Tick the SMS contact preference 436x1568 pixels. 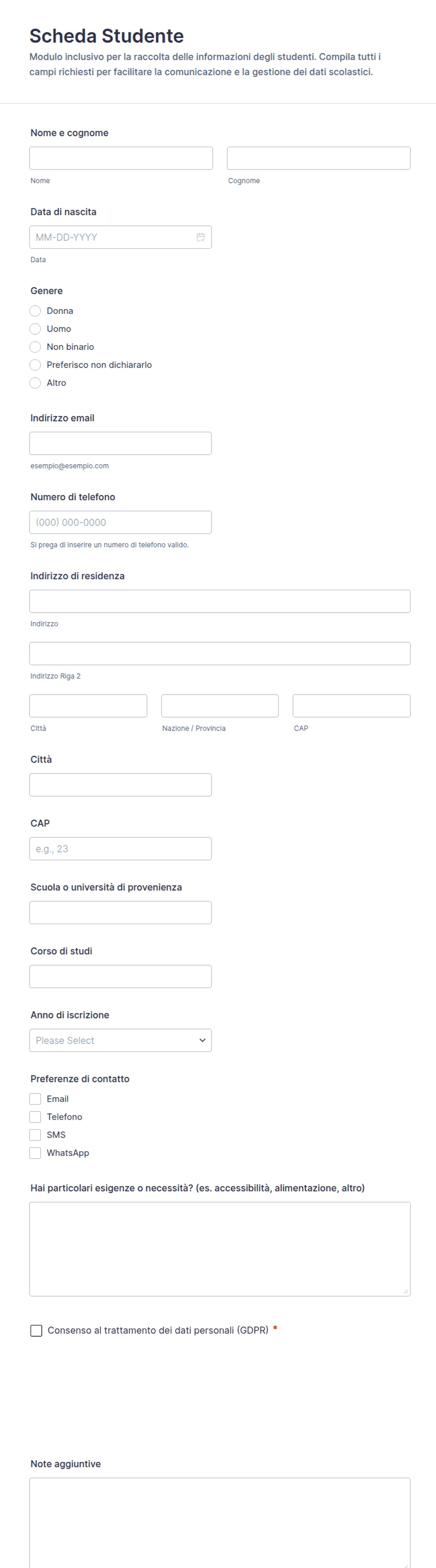(35, 1135)
